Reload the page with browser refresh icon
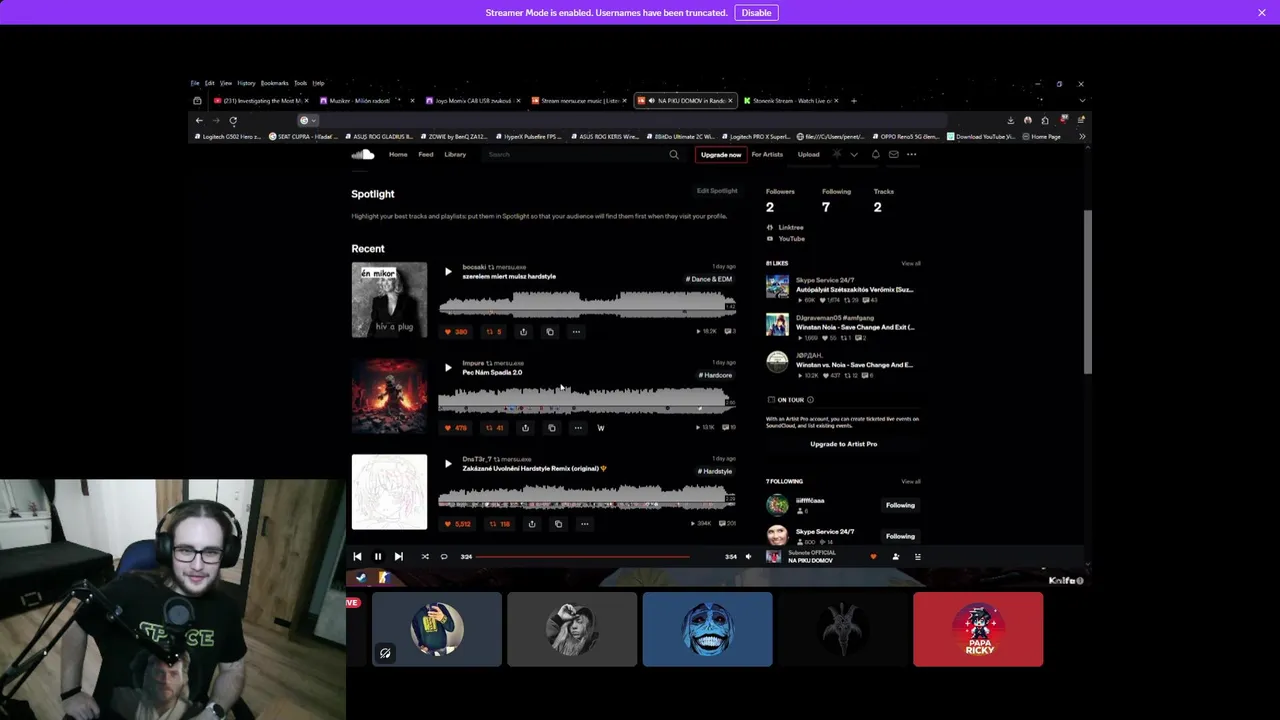1280x720 pixels. (x=233, y=121)
